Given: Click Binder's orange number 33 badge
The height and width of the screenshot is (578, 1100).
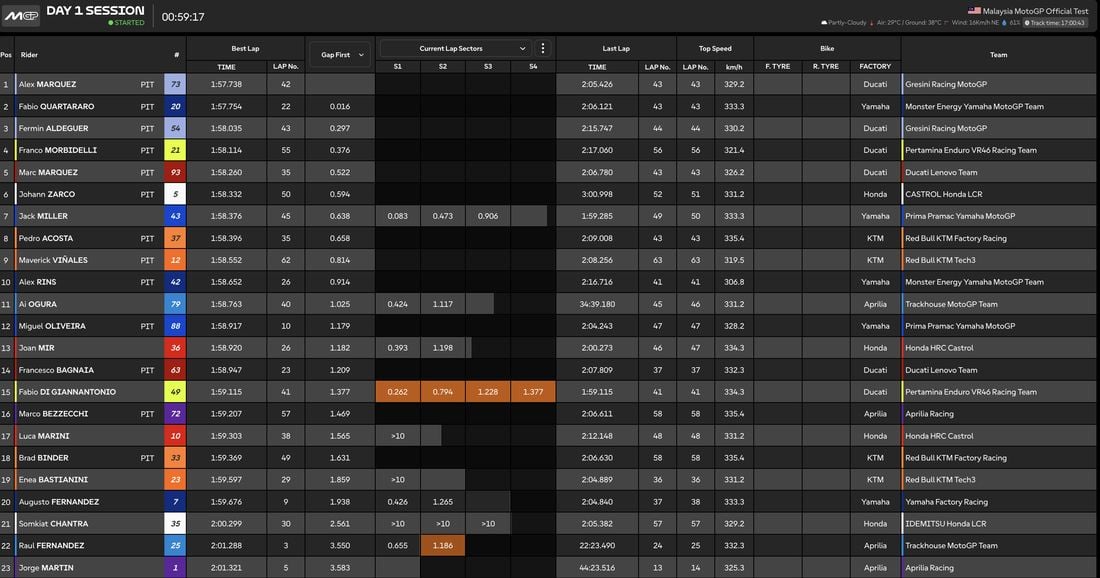Looking at the screenshot, I should (x=175, y=458).
